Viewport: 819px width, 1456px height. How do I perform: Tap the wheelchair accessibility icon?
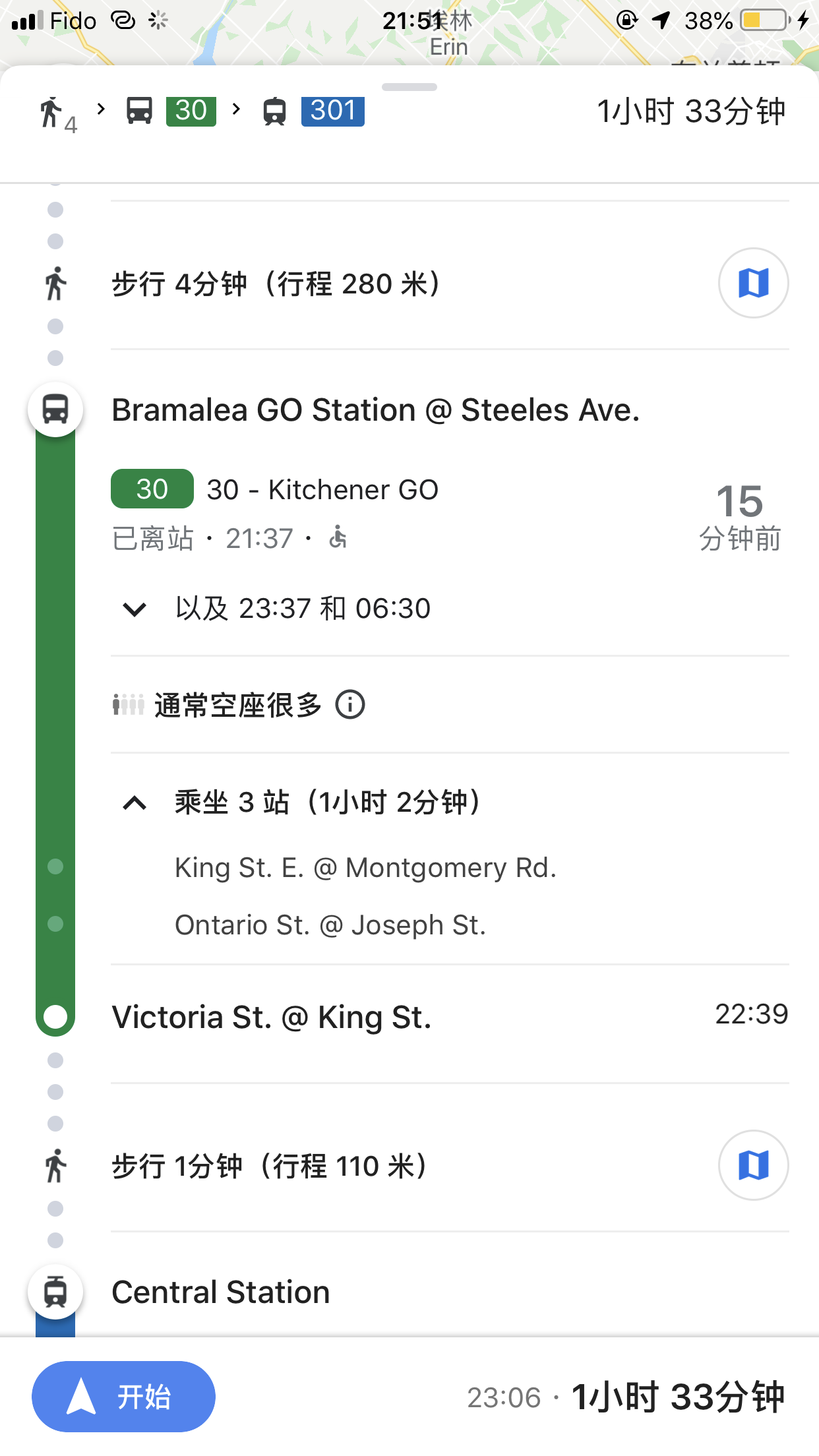338,537
